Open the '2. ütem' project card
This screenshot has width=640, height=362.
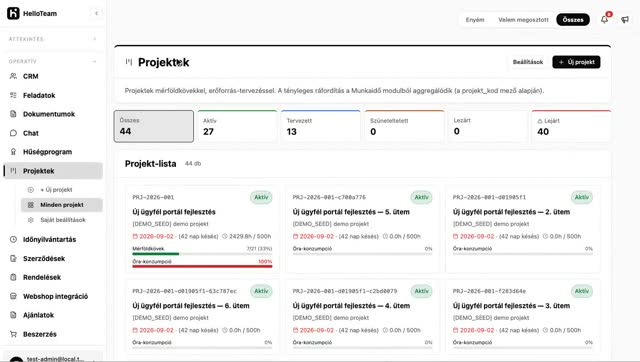click(x=523, y=229)
